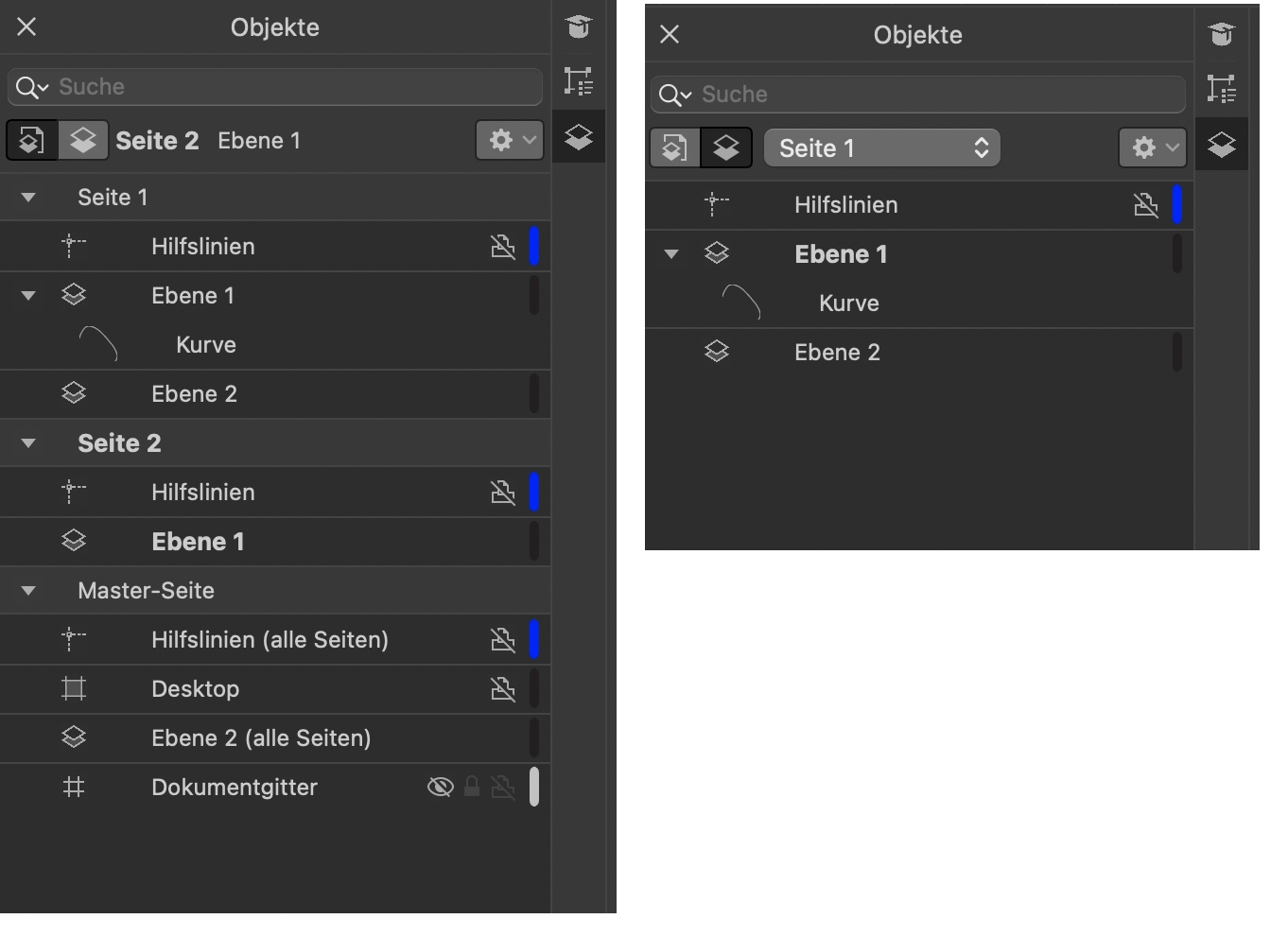Click the Suche search field in right panel
This screenshot has height=936, width=1288.
click(936, 95)
